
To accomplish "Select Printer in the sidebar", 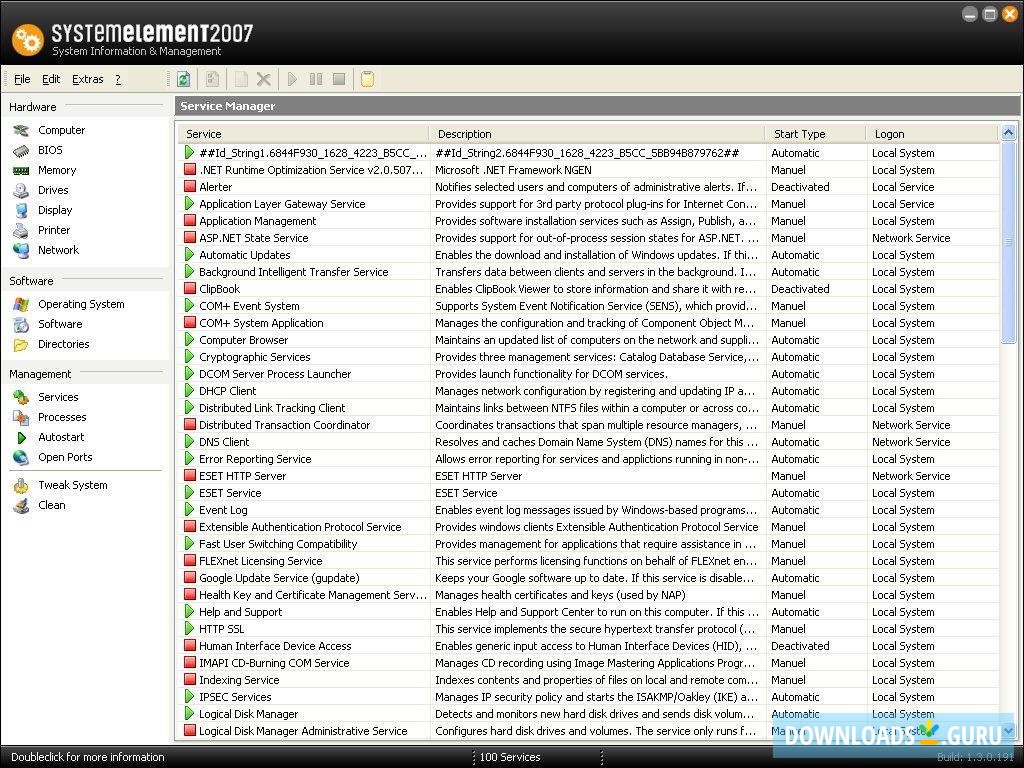I will [x=54, y=230].
